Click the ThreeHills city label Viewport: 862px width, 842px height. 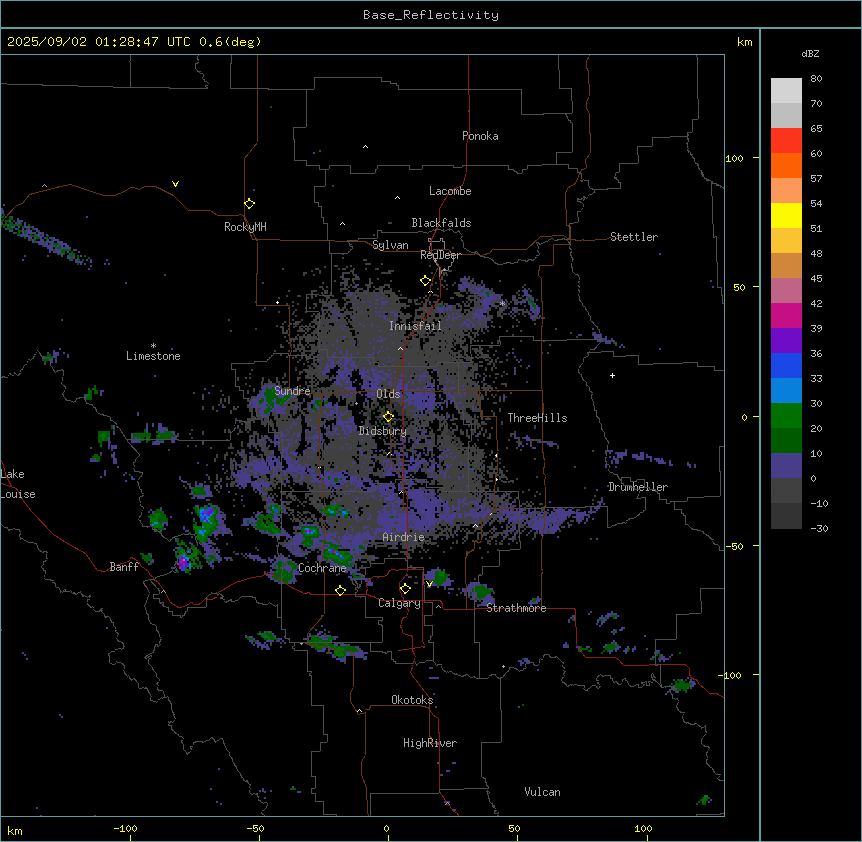[537, 418]
